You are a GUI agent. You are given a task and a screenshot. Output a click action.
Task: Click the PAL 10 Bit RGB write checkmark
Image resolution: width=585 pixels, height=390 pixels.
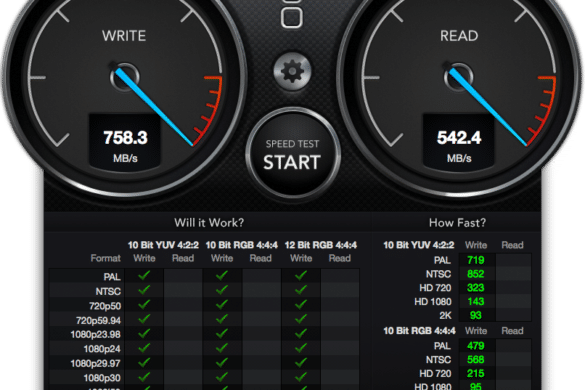pyautogui.click(x=222, y=275)
